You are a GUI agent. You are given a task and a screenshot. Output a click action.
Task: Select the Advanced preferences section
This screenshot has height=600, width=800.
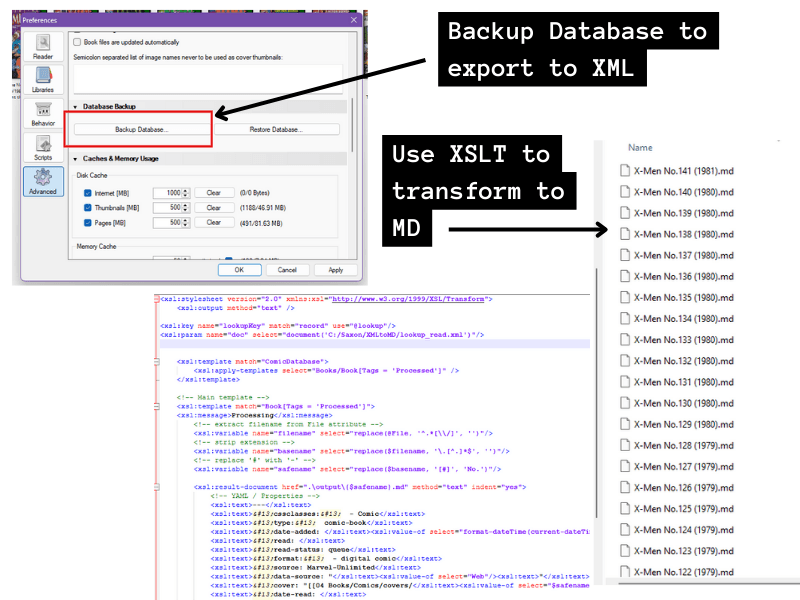coord(43,183)
